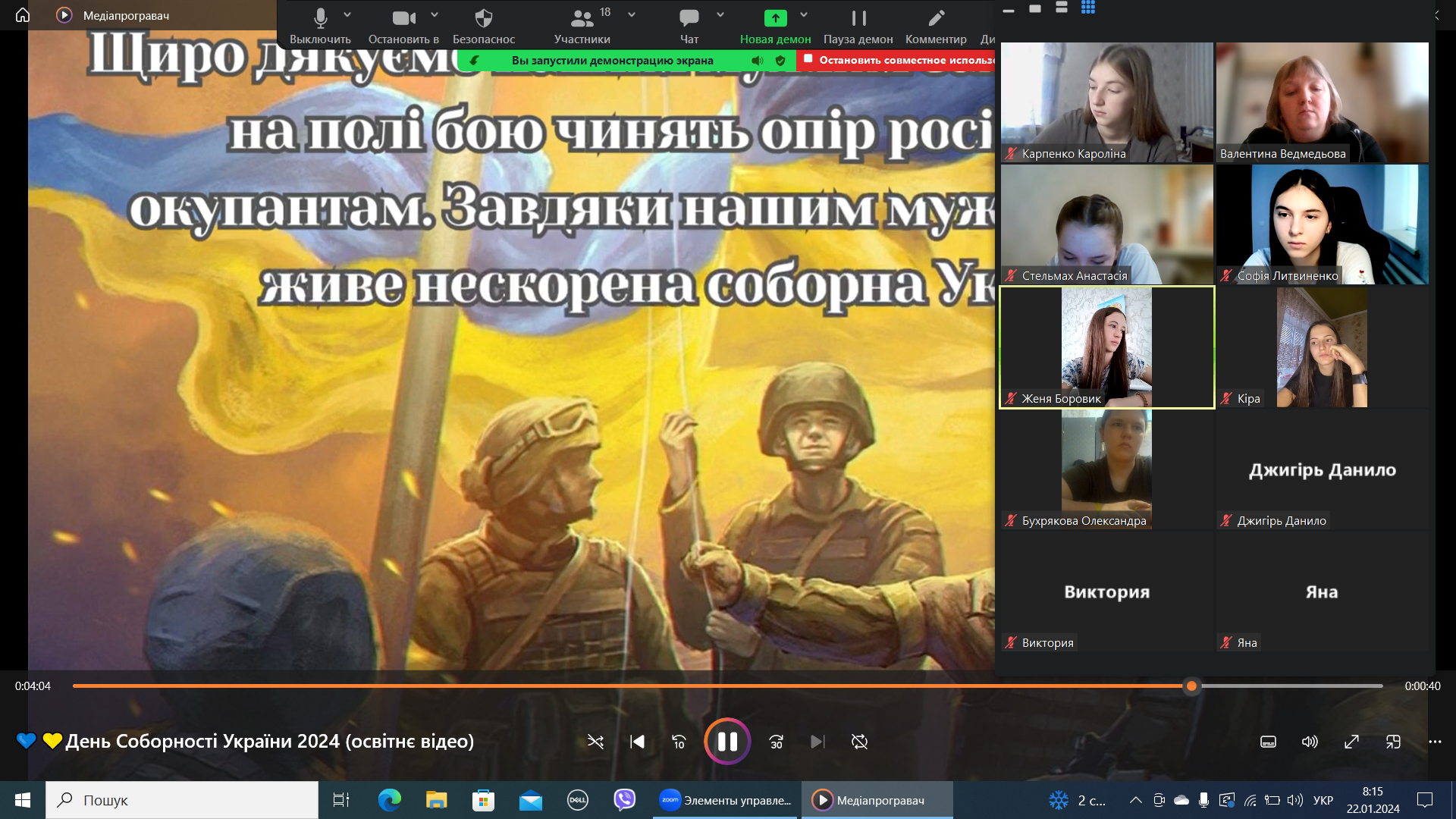Pause the video playback

pyautogui.click(x=727, y=741)
